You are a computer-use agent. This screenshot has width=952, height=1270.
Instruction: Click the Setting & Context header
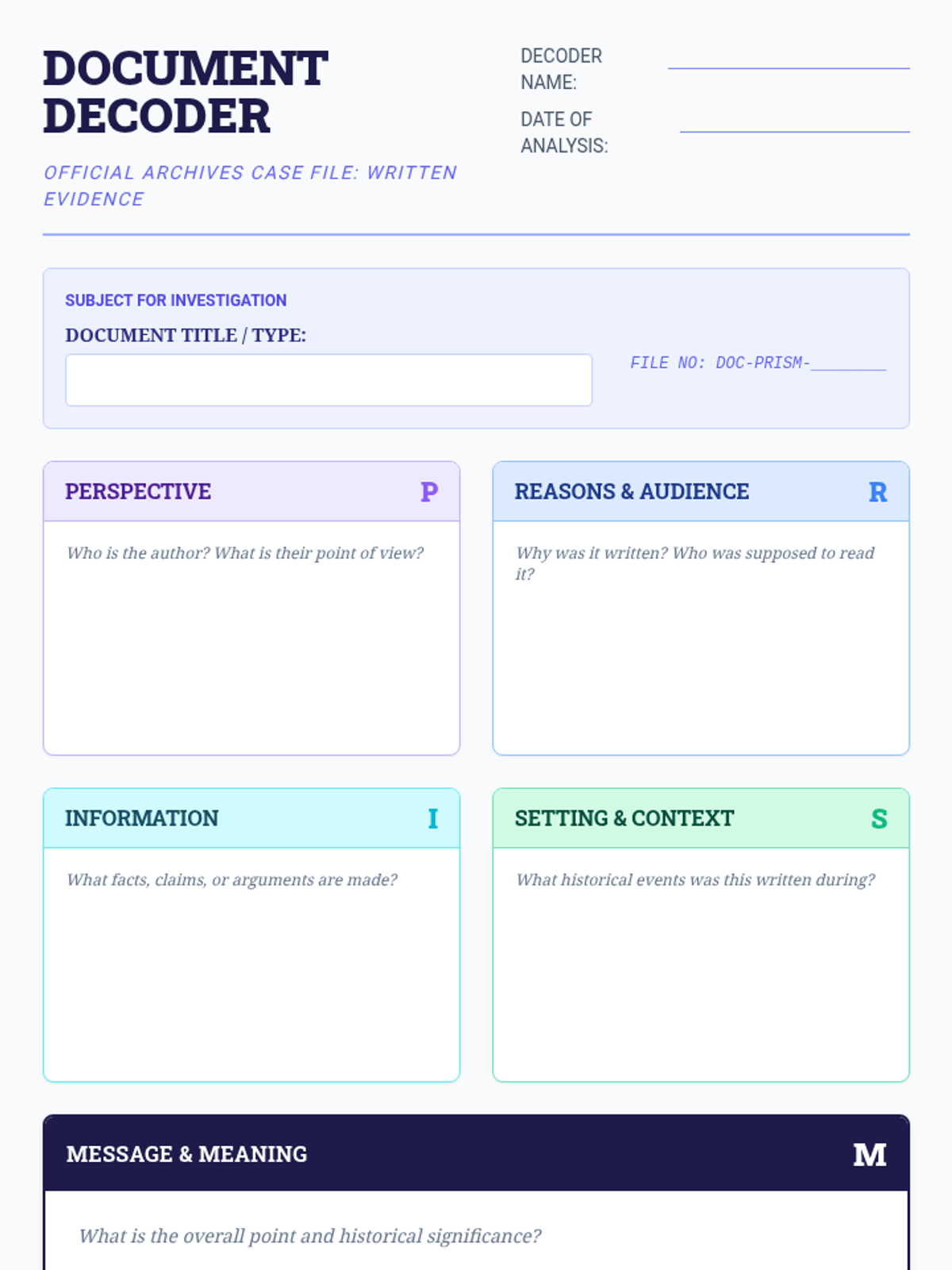[624, 818]
